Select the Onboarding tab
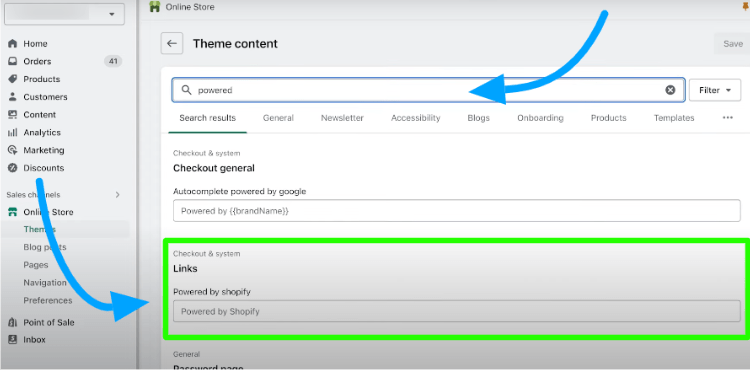The height and width of the screenshot is (372, 750). pos(540,118)
